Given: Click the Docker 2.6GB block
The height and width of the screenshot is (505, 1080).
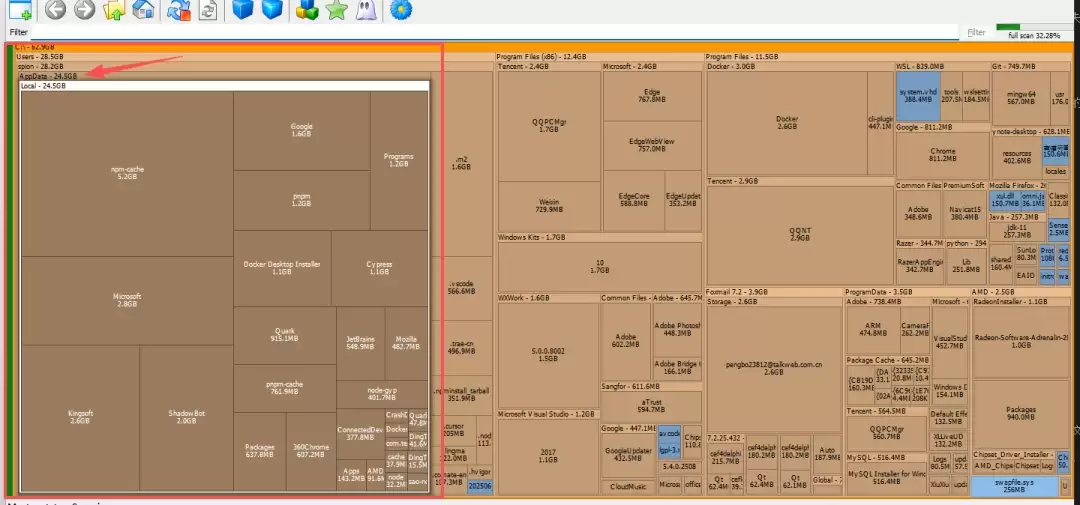Looking at the screenshot, I should coord(787,123).
